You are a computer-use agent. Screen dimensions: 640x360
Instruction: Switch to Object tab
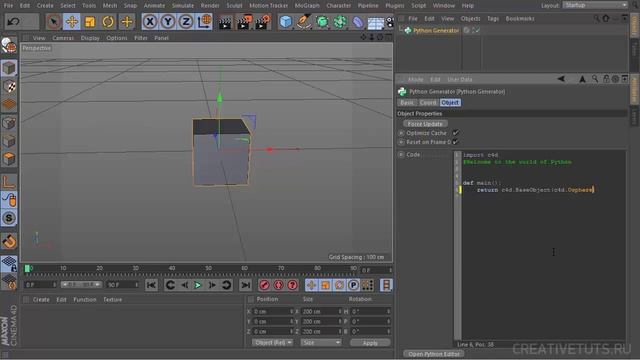pos(450,103)
